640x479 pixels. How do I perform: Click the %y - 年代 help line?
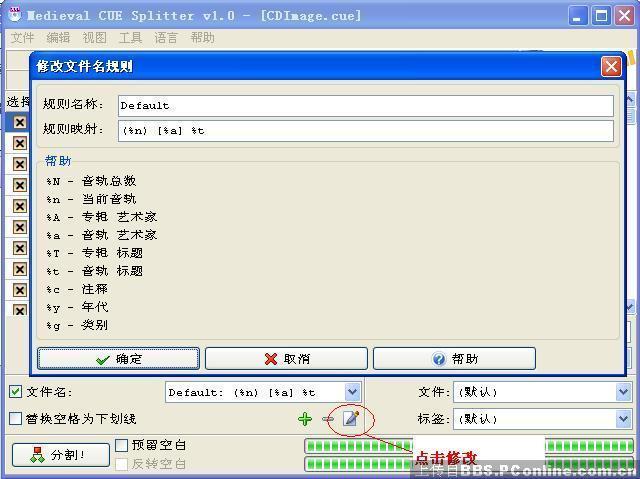tap(77, 307)
